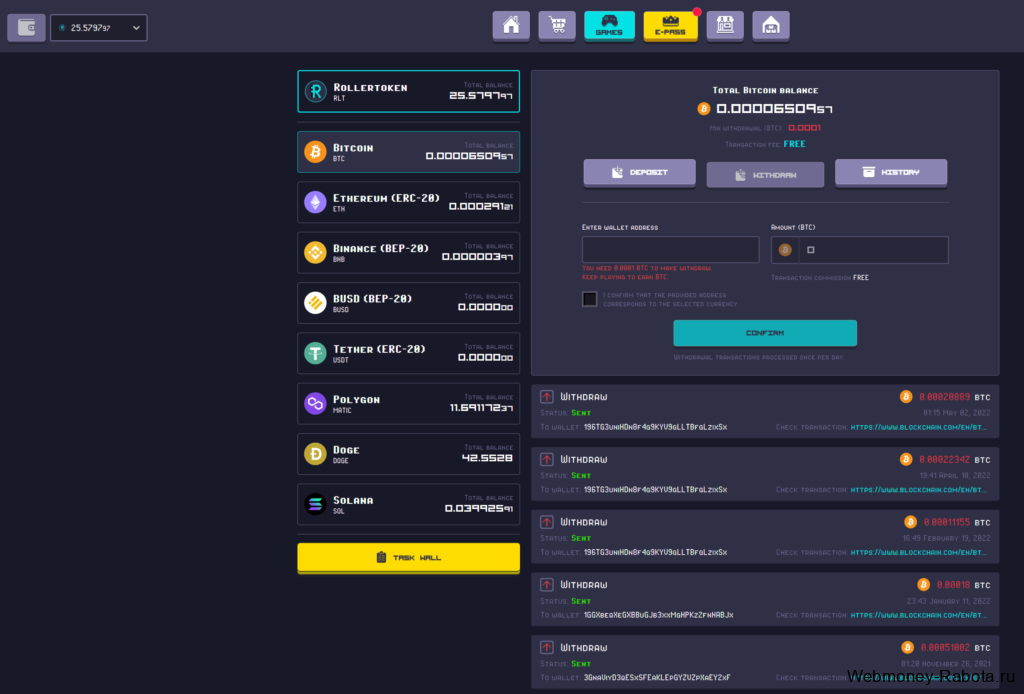The width and height of the screenshot is (1024, 694).
Task: Click the Confirm withdrawal button
Action: click(x=765, y=333)
